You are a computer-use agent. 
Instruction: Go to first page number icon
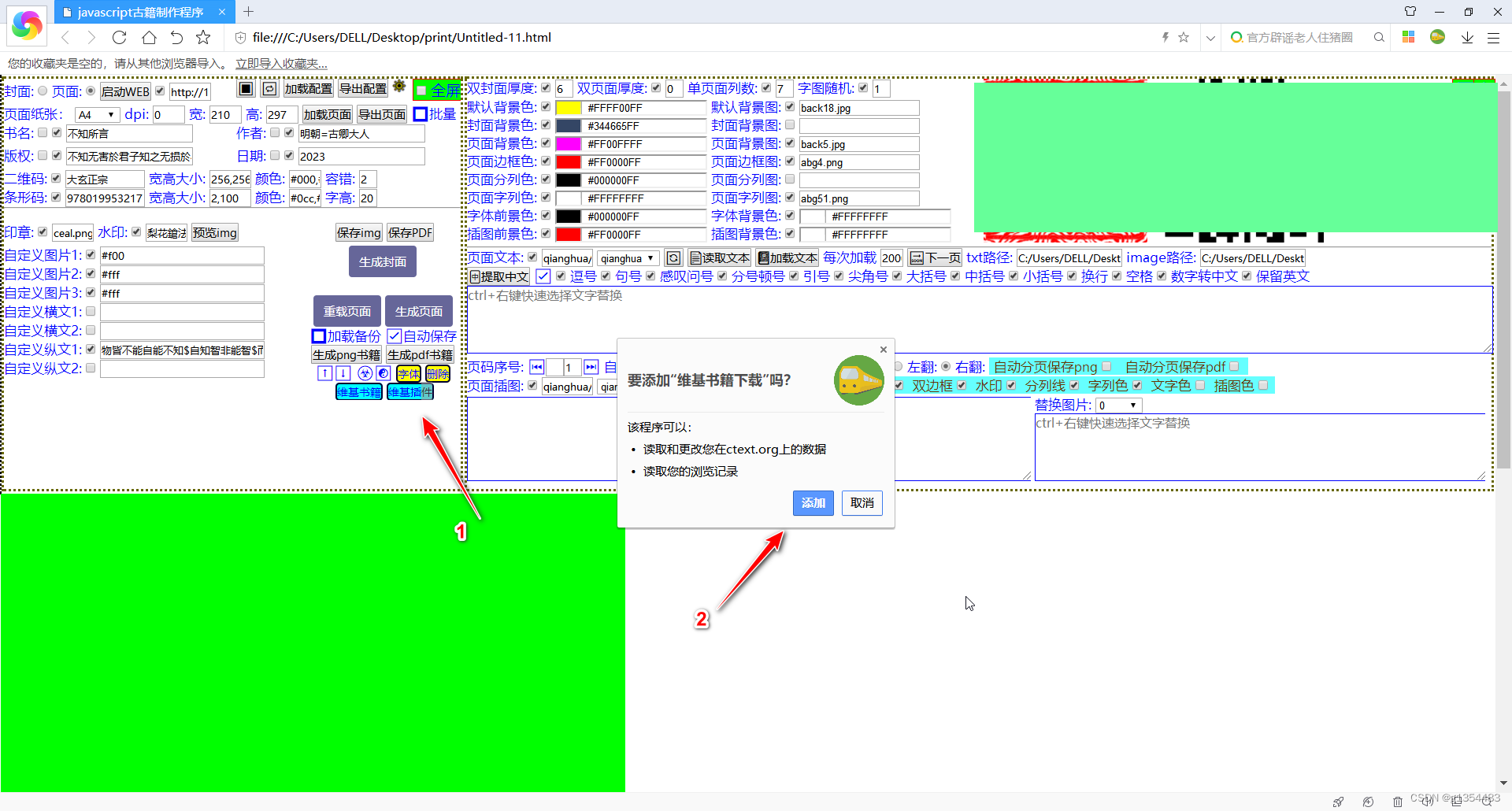pos(536,367)
